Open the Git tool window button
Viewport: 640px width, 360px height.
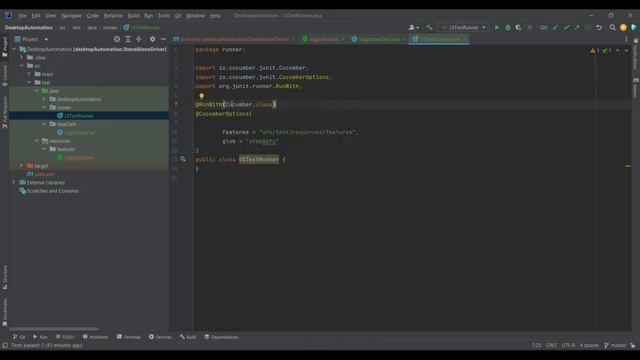(19, 337)
